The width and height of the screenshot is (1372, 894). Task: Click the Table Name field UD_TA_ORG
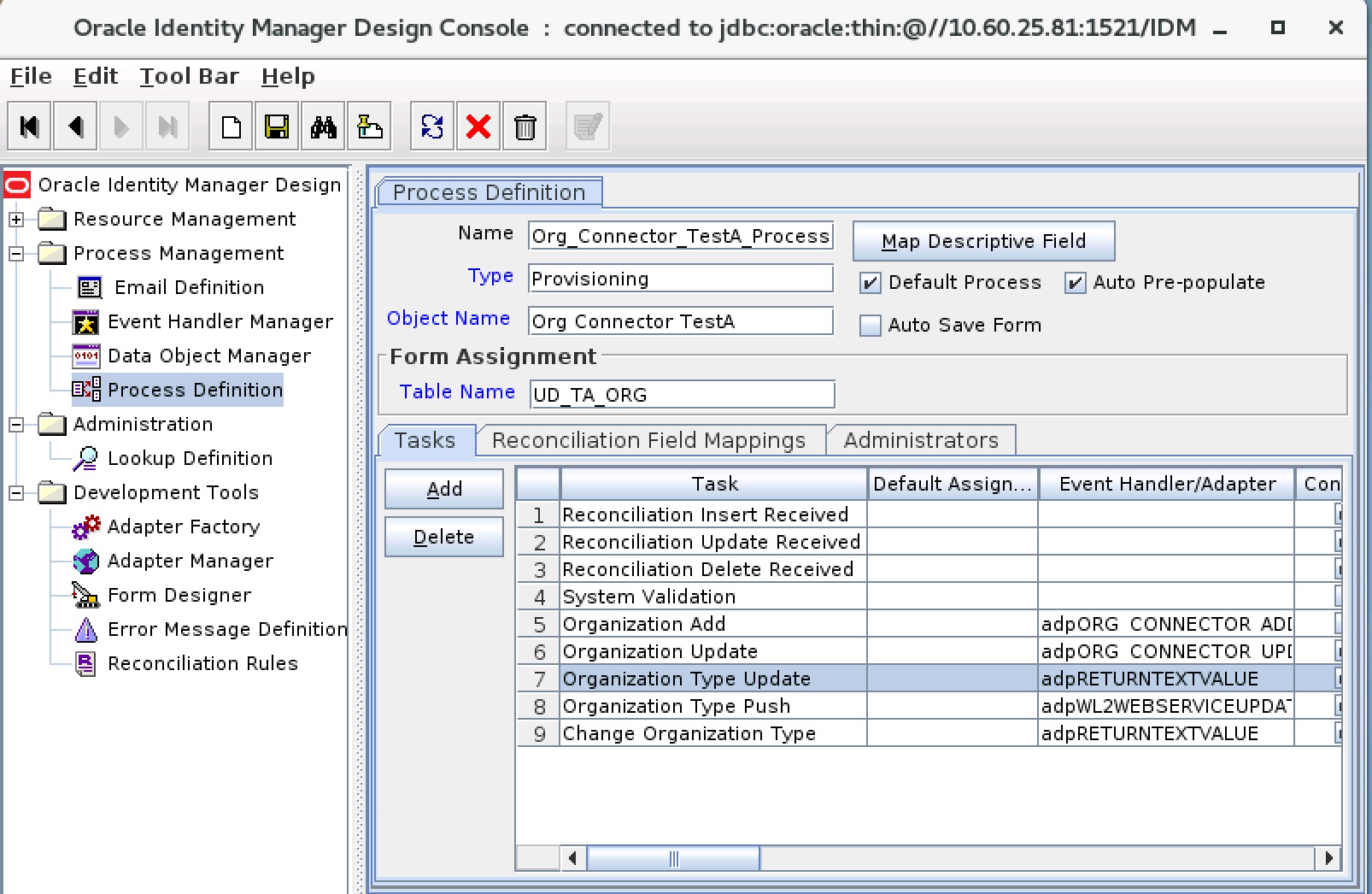click(682, 395)
